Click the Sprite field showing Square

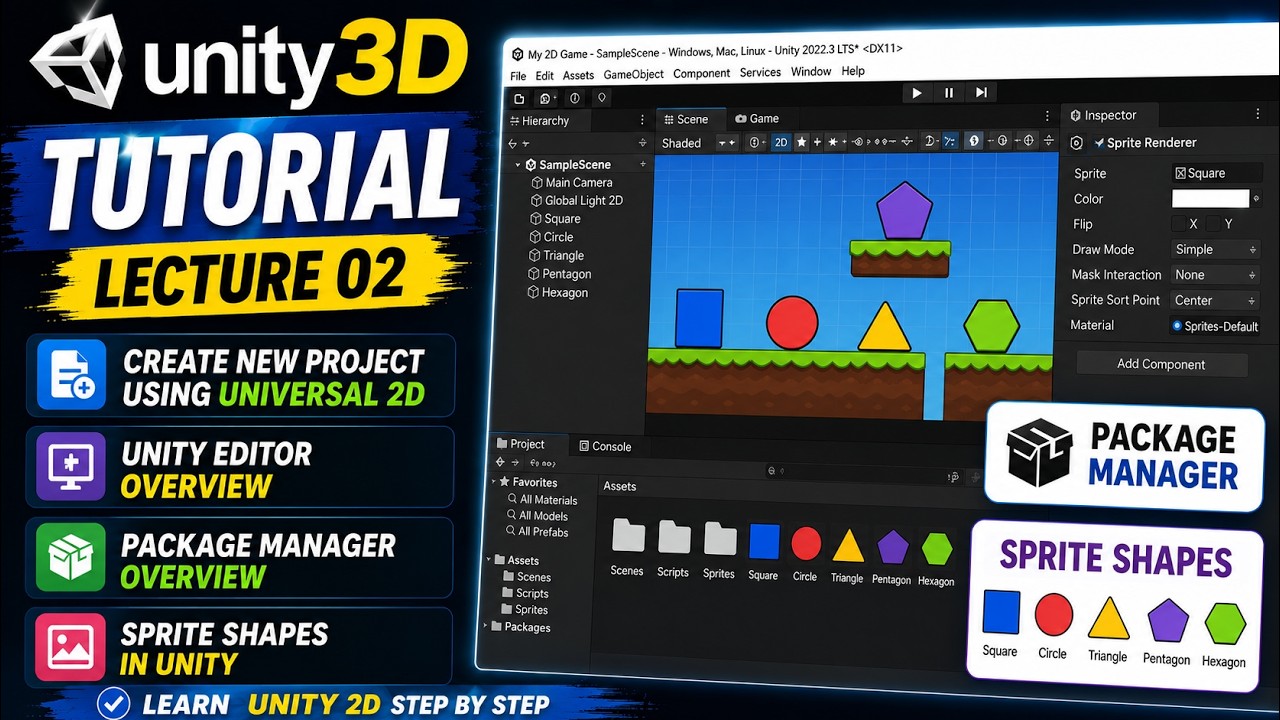point(1216,173)
